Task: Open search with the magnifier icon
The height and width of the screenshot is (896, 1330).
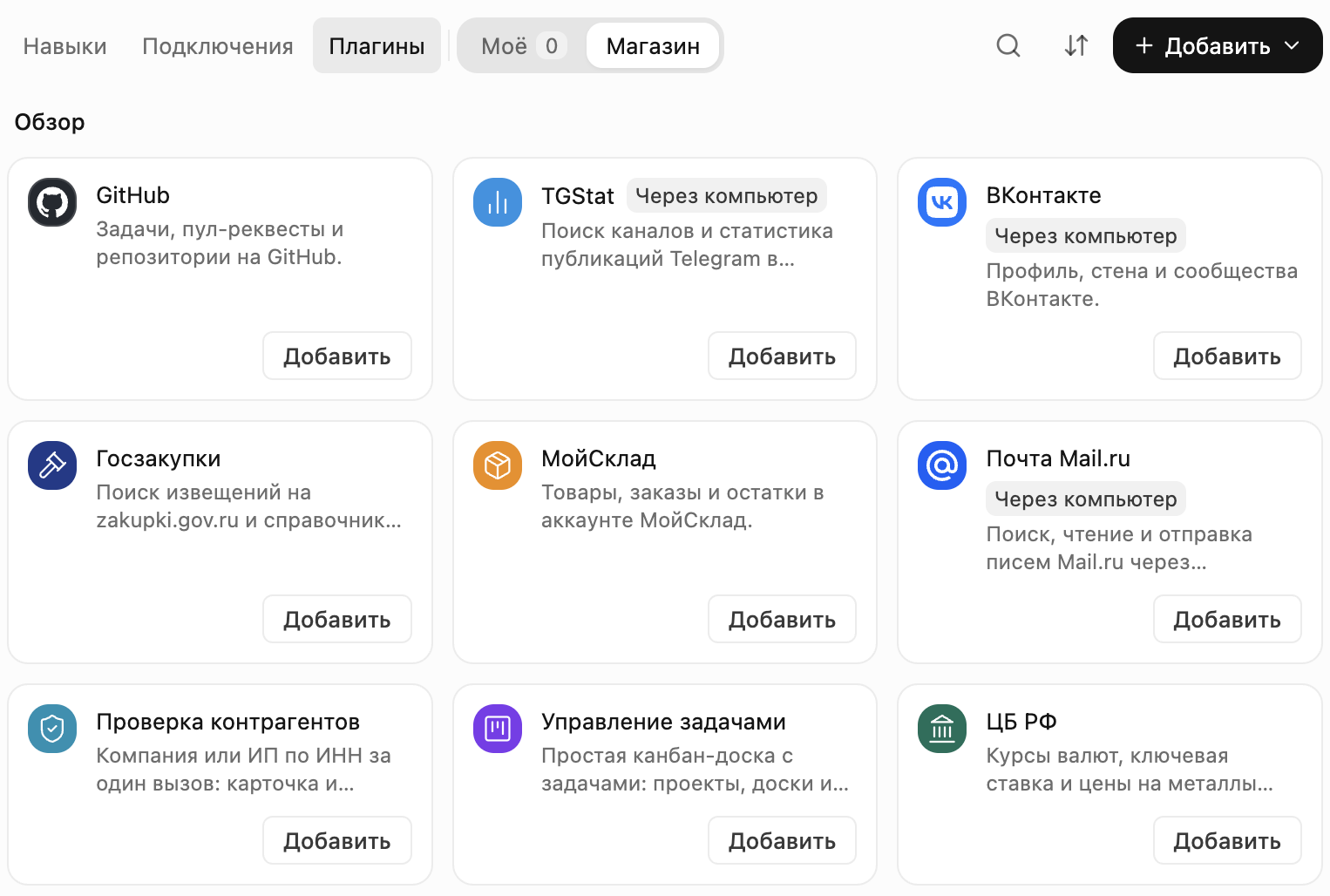Action: 1008,45
